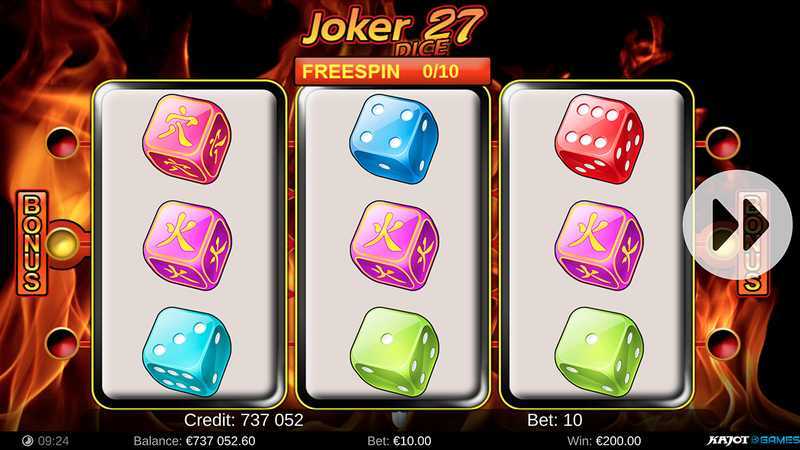800x450 pixels.
Task: Select the purple fire-symbol dice on the left reel
Action: 187,245
